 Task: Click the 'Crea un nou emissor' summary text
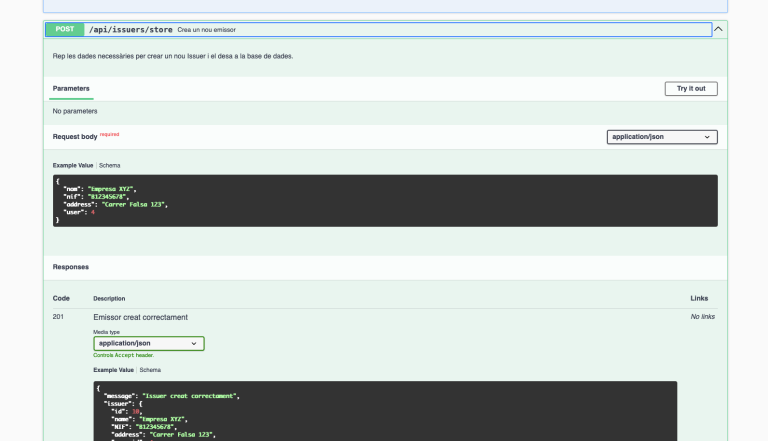tap(207, 30)
